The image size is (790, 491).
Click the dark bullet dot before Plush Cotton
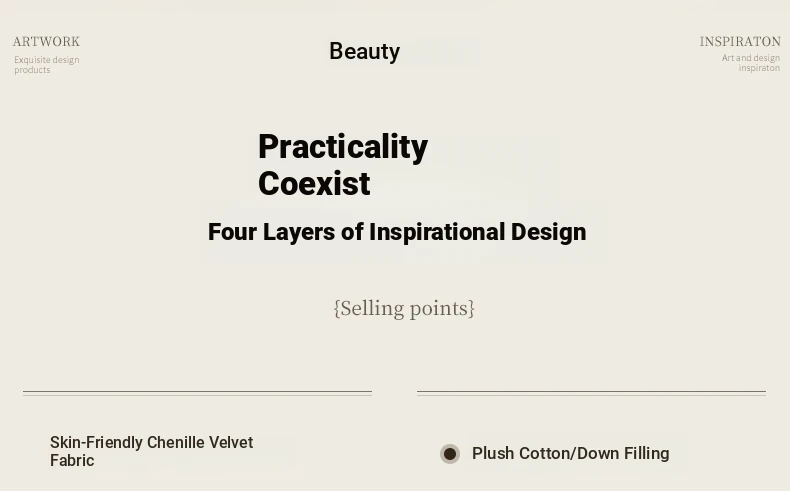coord(449,454)
